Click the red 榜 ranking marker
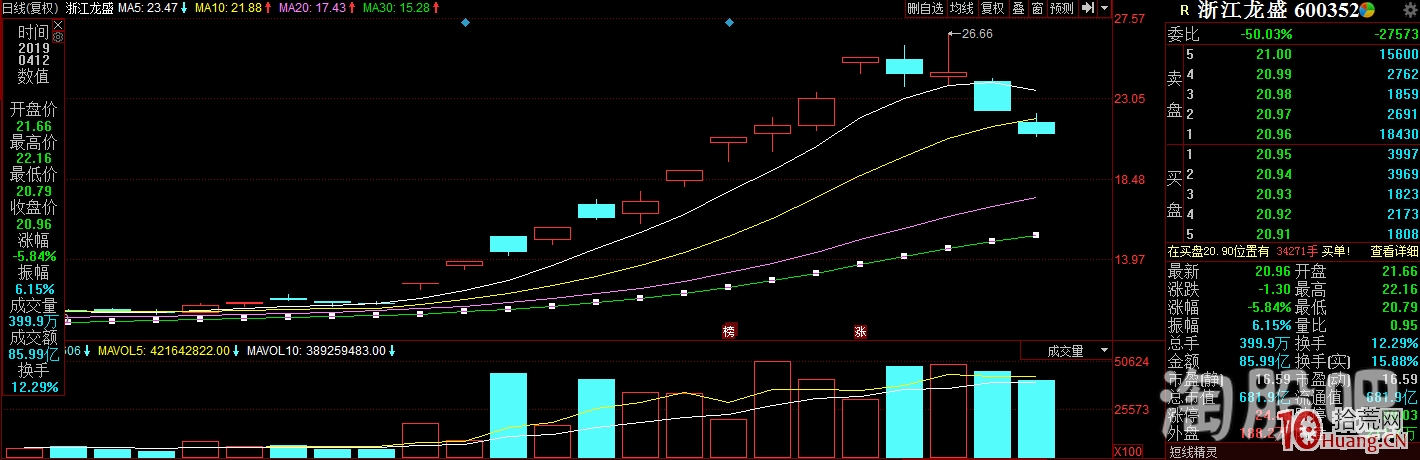Viewport: 1420px width, 460px height. click(x=730, y=331)
